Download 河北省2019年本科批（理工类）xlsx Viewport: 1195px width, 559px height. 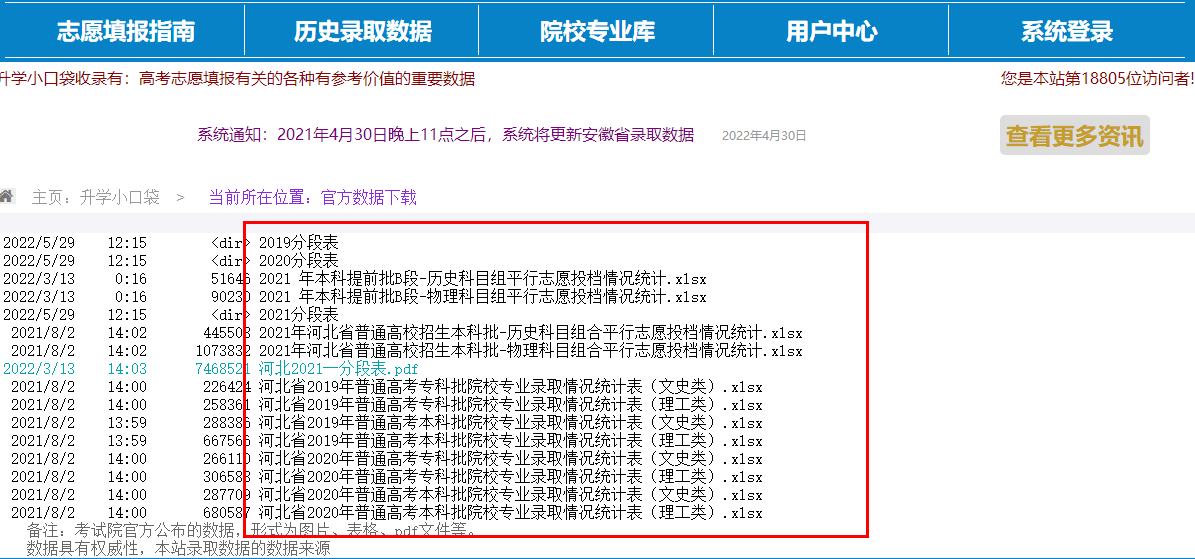click(510, 441)
